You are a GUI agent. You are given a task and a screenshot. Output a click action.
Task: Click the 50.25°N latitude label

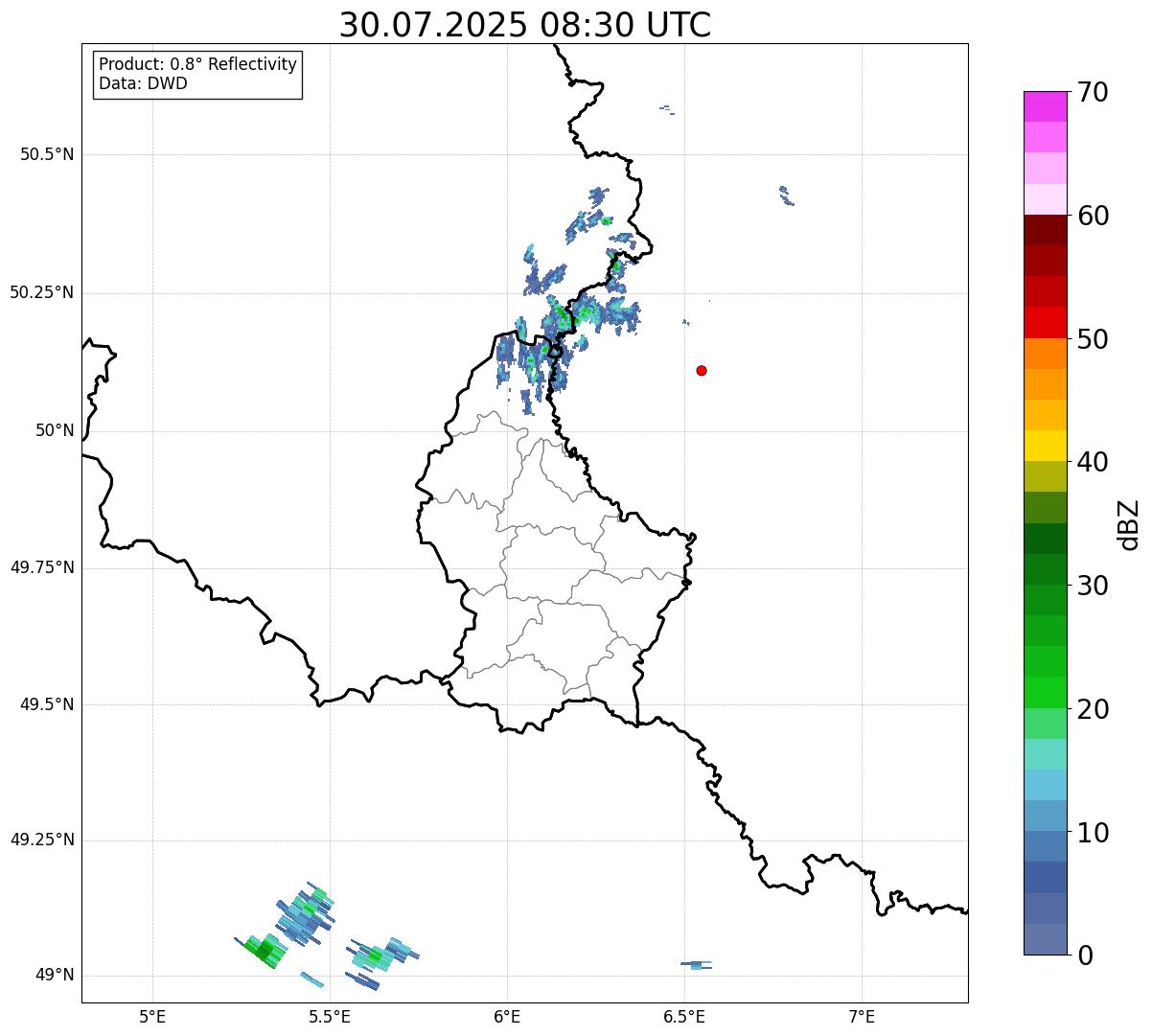(x=42, y=292)
